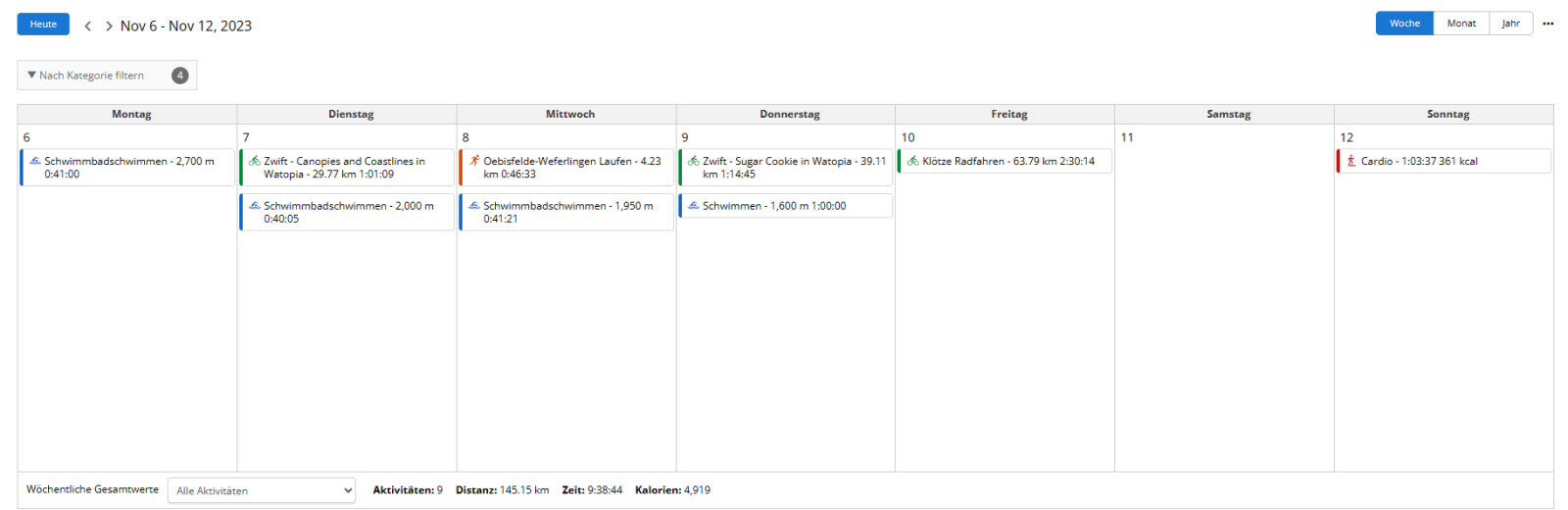Click running icon on Oebisfelde-Weferlingen Laufen
This screenshot has width=1568, height=510.
[x=474, y=161]
